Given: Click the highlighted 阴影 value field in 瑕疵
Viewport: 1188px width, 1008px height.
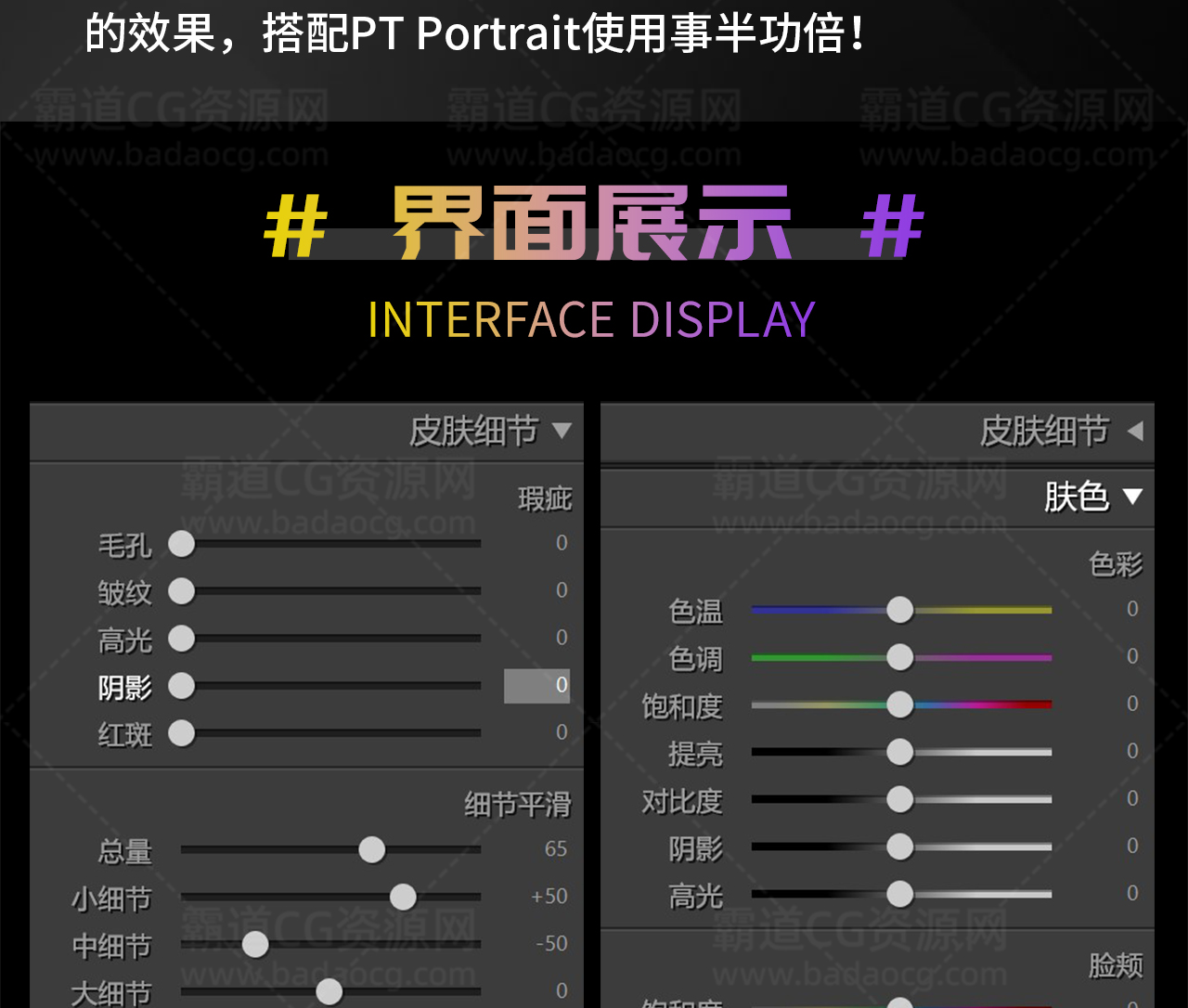Looking at the screenshot, I should point(537,685).
